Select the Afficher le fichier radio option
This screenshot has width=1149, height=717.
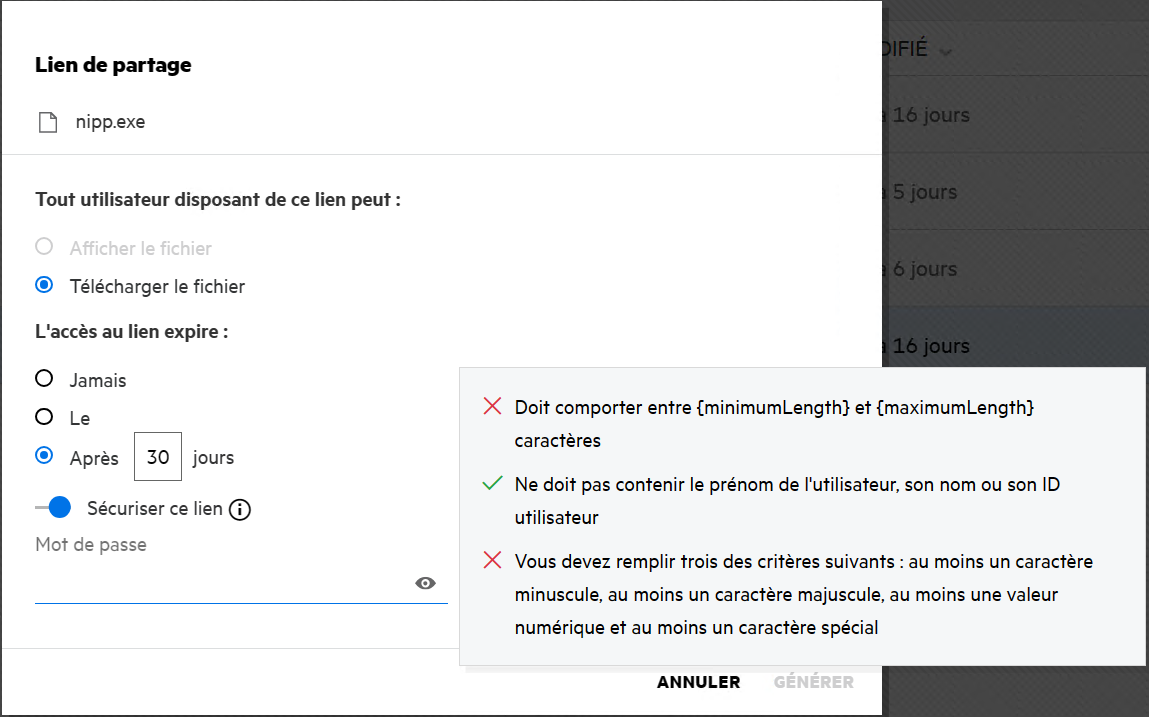coord(44,247)
